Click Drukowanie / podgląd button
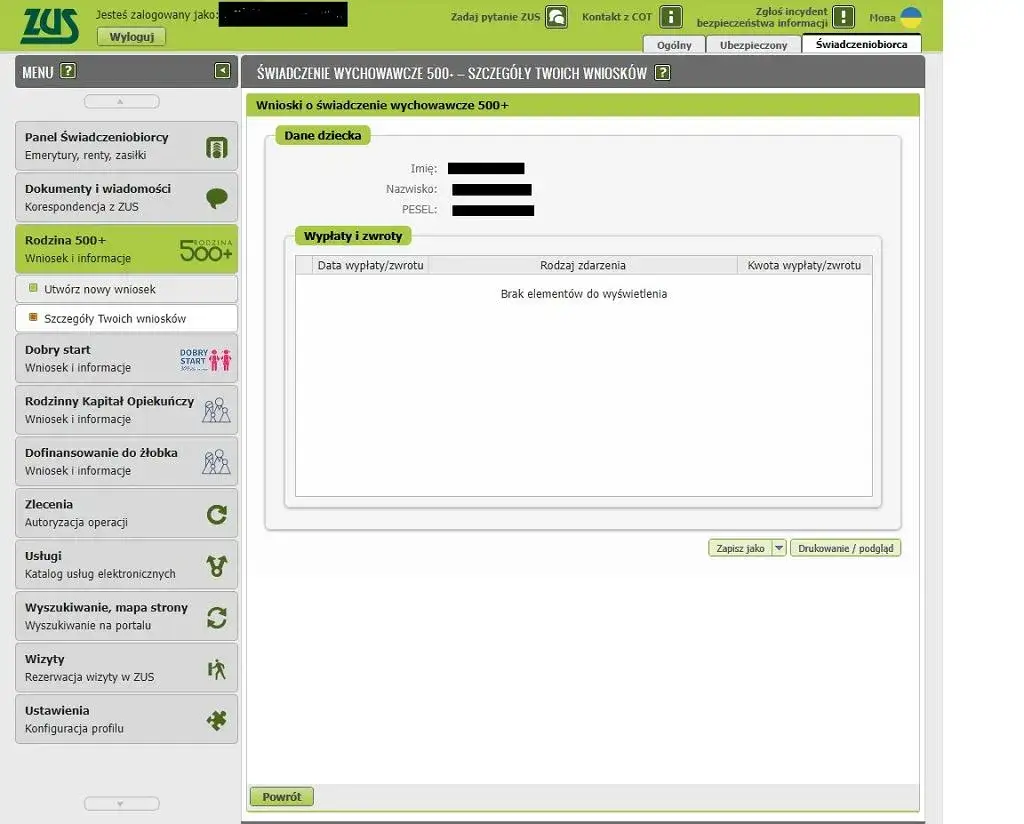This screenshot has width=1024, height=824. (845, 548)
